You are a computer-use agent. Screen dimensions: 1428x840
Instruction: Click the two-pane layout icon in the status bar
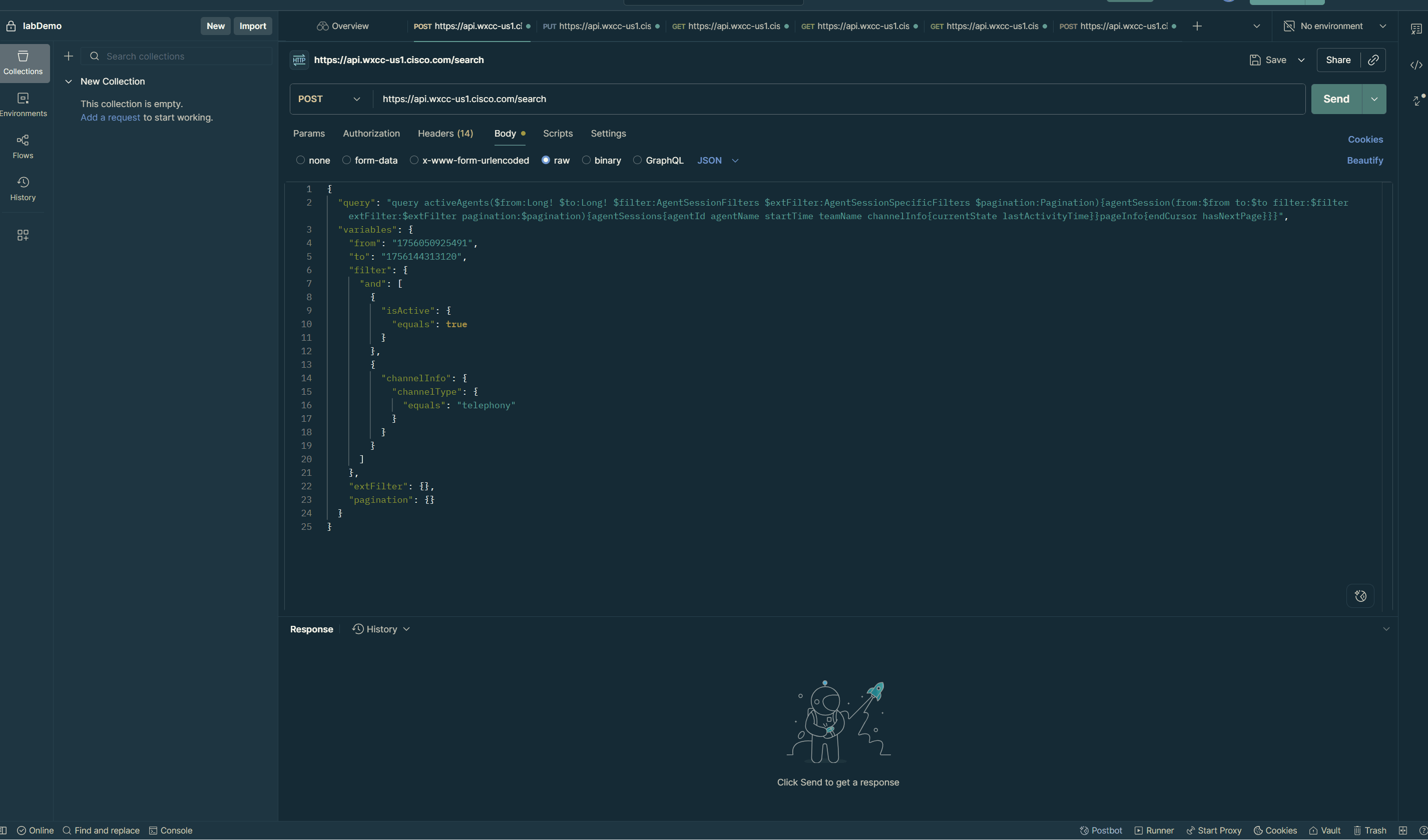coord(1402,830)
